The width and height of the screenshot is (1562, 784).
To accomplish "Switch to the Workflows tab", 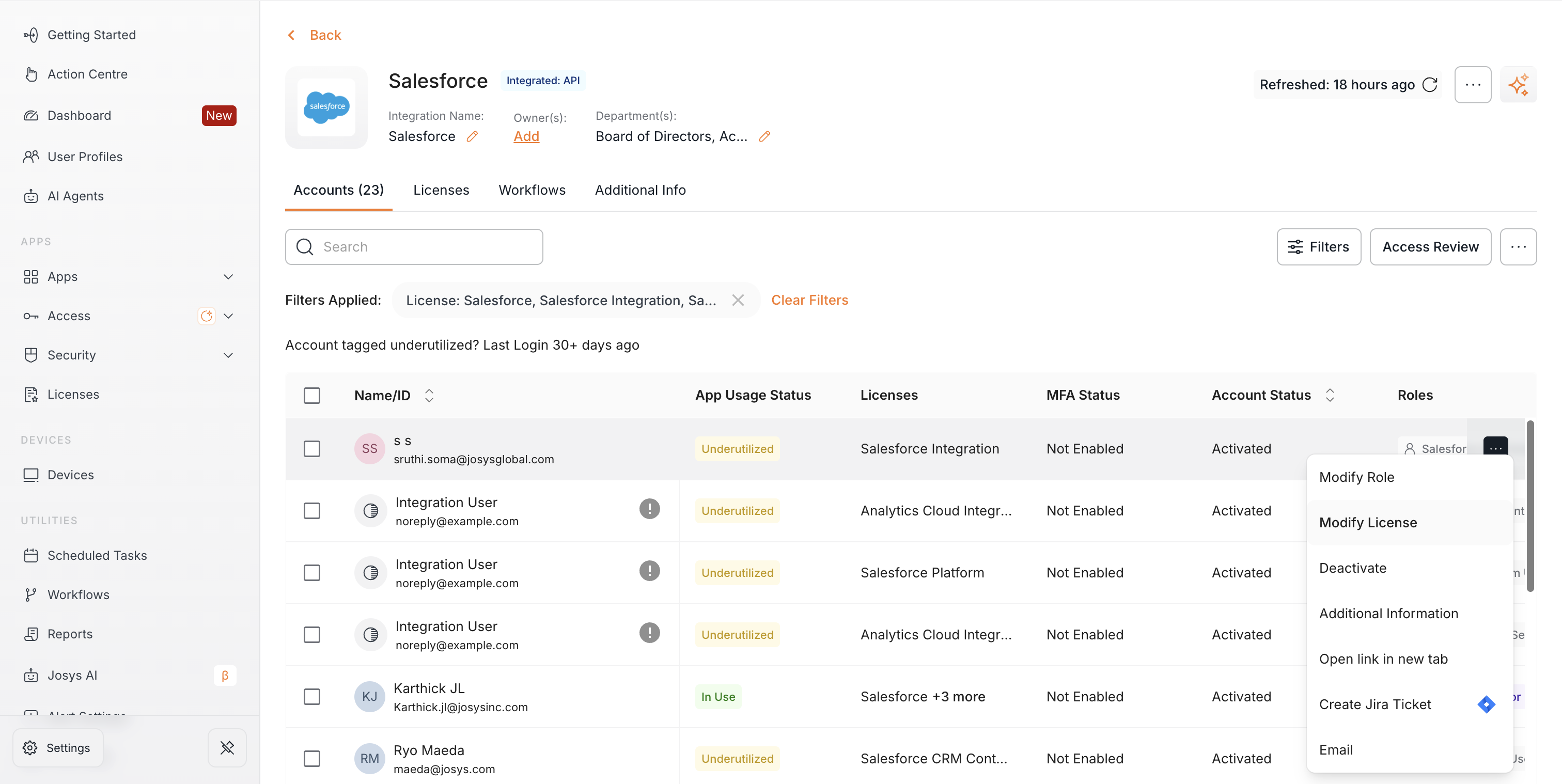I will click(532, 190).
